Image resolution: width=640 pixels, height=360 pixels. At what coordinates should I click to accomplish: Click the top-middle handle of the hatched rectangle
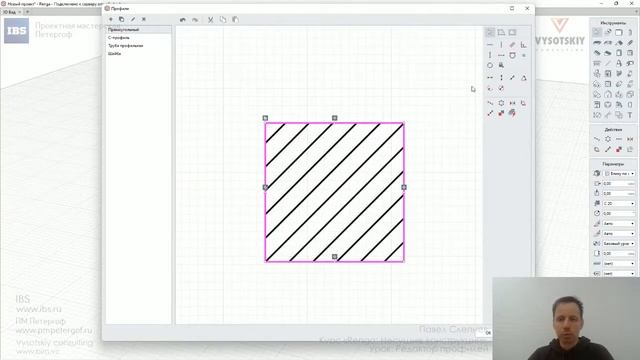point(335,118)
